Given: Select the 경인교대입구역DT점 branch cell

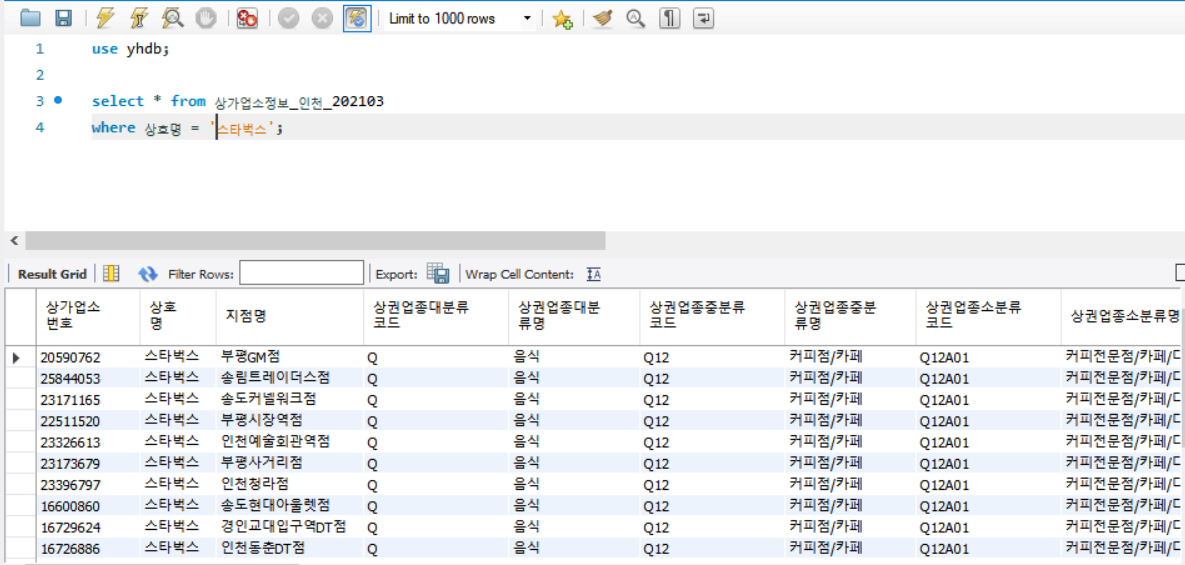Looking at the screenshot, I should tap(289, 526).
